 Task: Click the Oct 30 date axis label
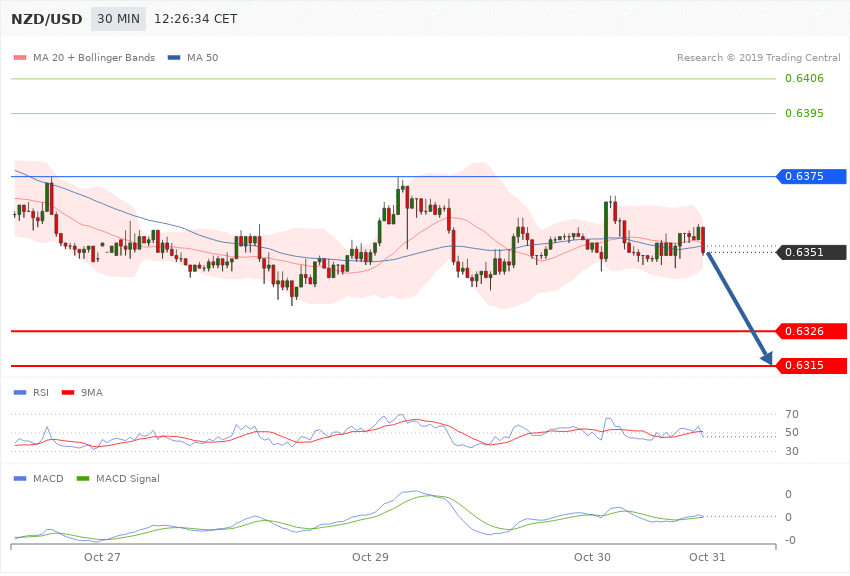(592, 557)
